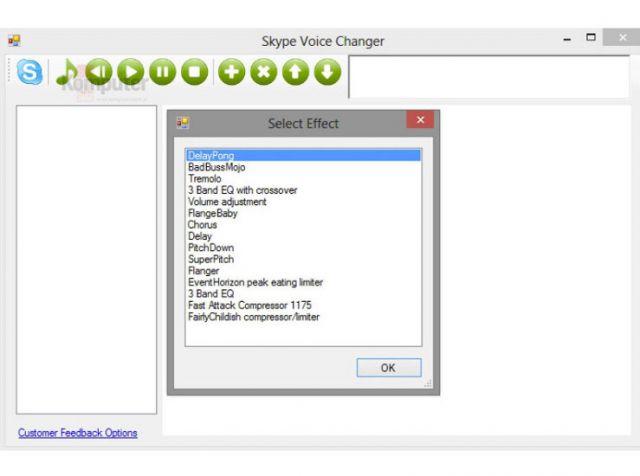The height and width of the screenshot is (476, 640).
Task: Pick the Delay effect entry
Action: [303, 236]
